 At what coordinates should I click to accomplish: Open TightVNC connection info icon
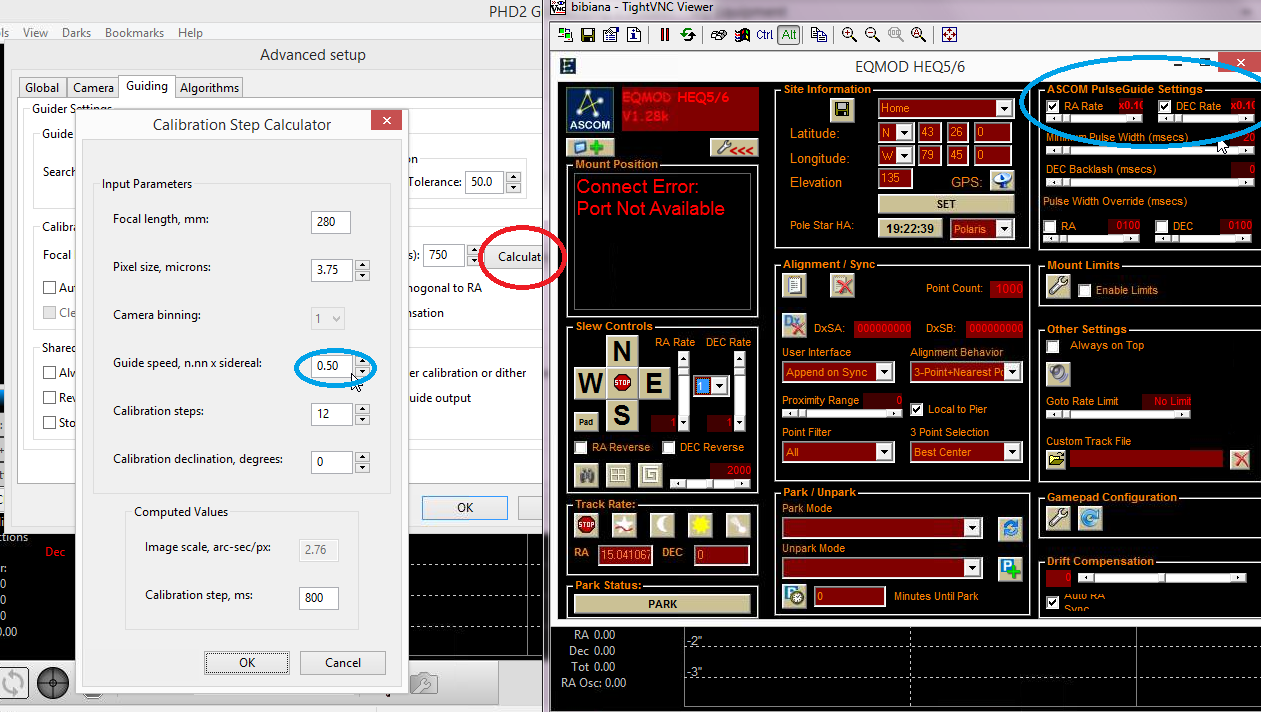tap(633, 35)
